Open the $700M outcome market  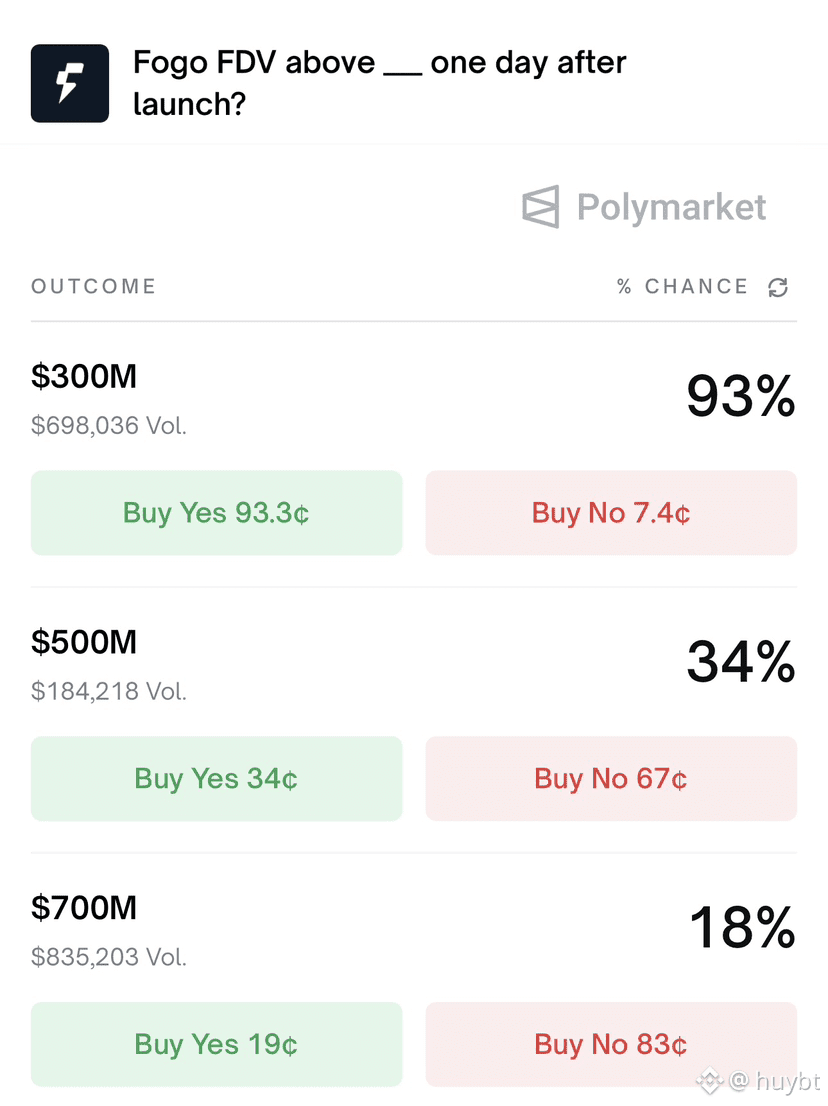[84, 908]
